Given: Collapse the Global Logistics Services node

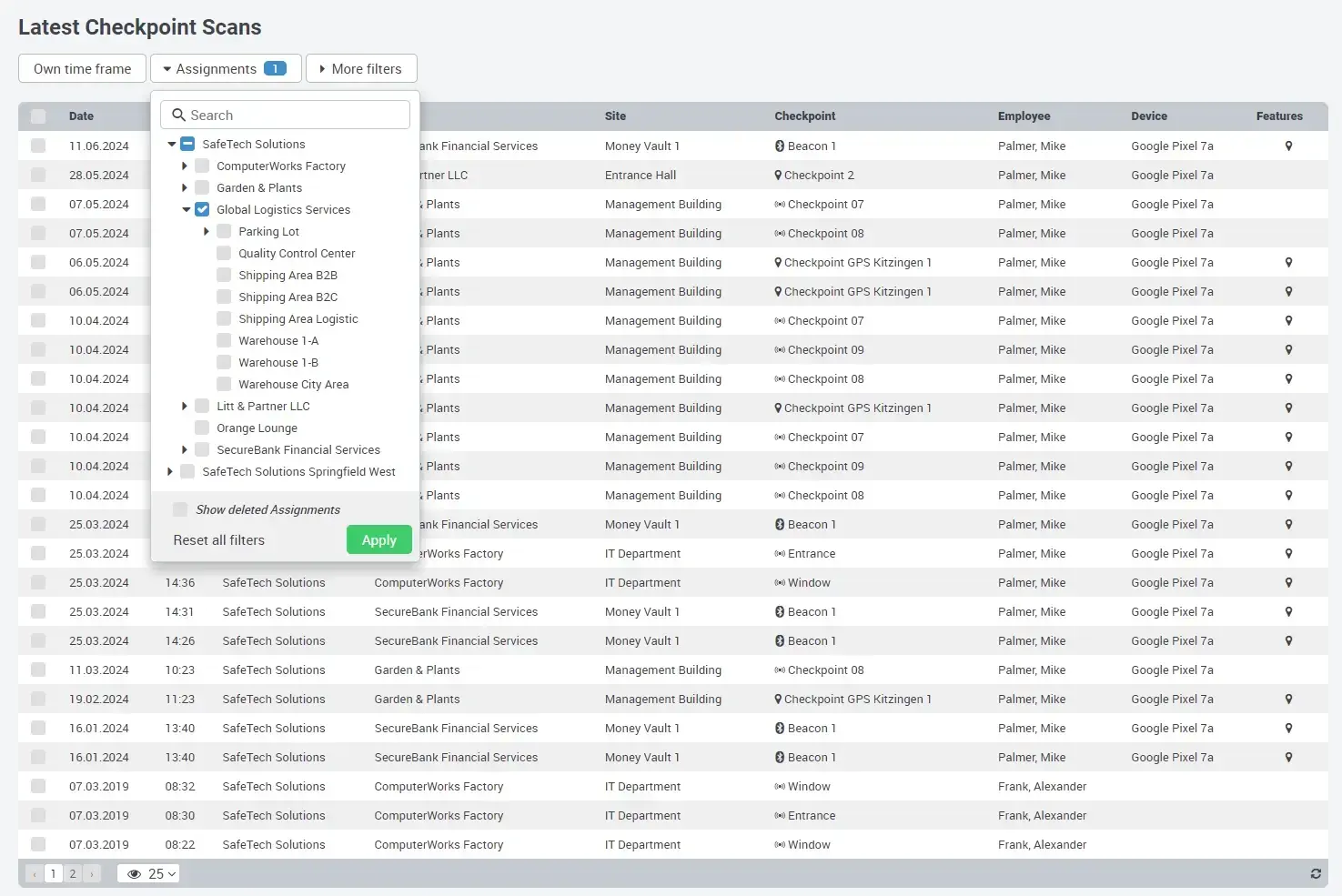Looking at the screenshot, I should pos(187,209).
